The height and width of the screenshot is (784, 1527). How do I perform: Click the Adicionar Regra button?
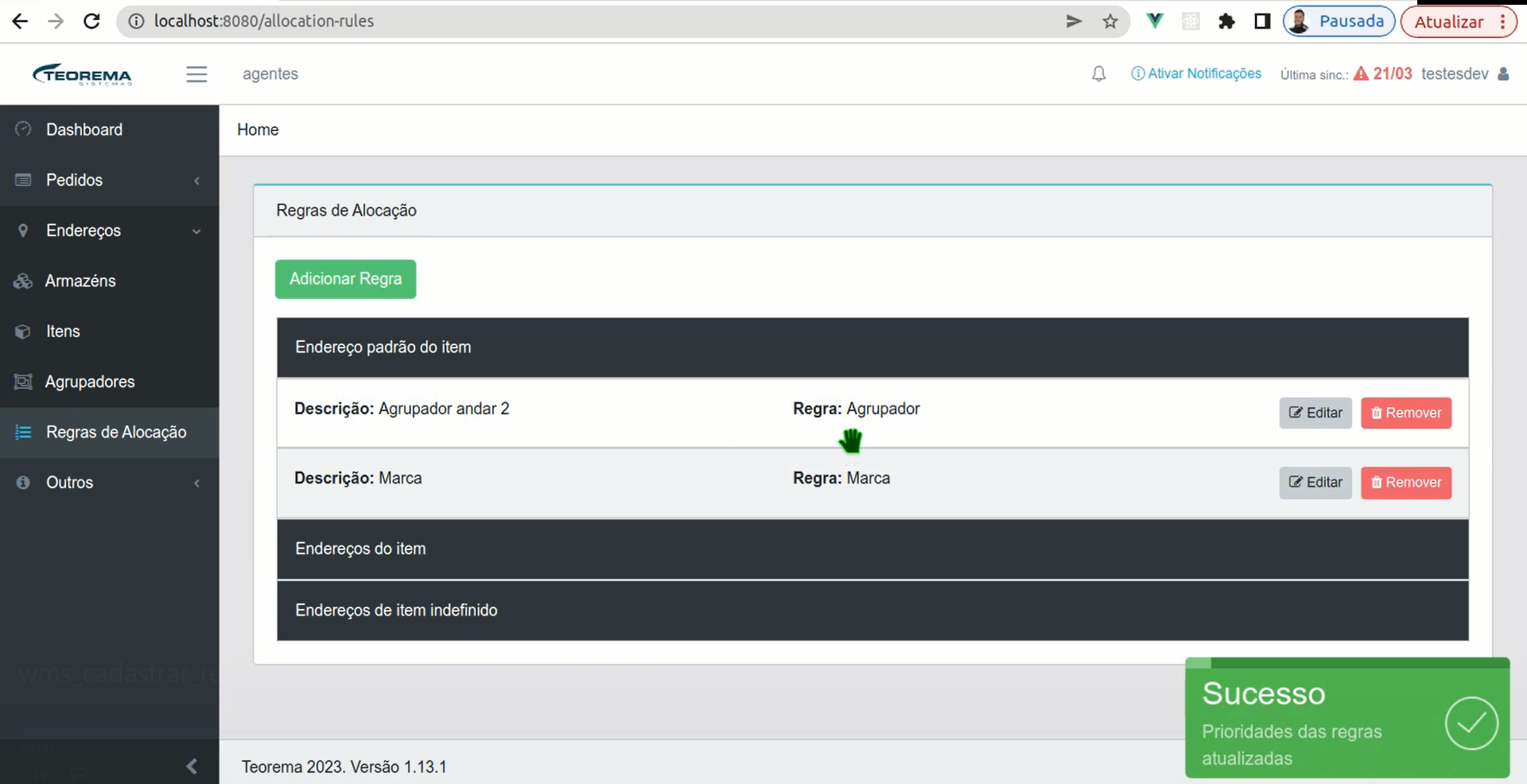[345, 279]
